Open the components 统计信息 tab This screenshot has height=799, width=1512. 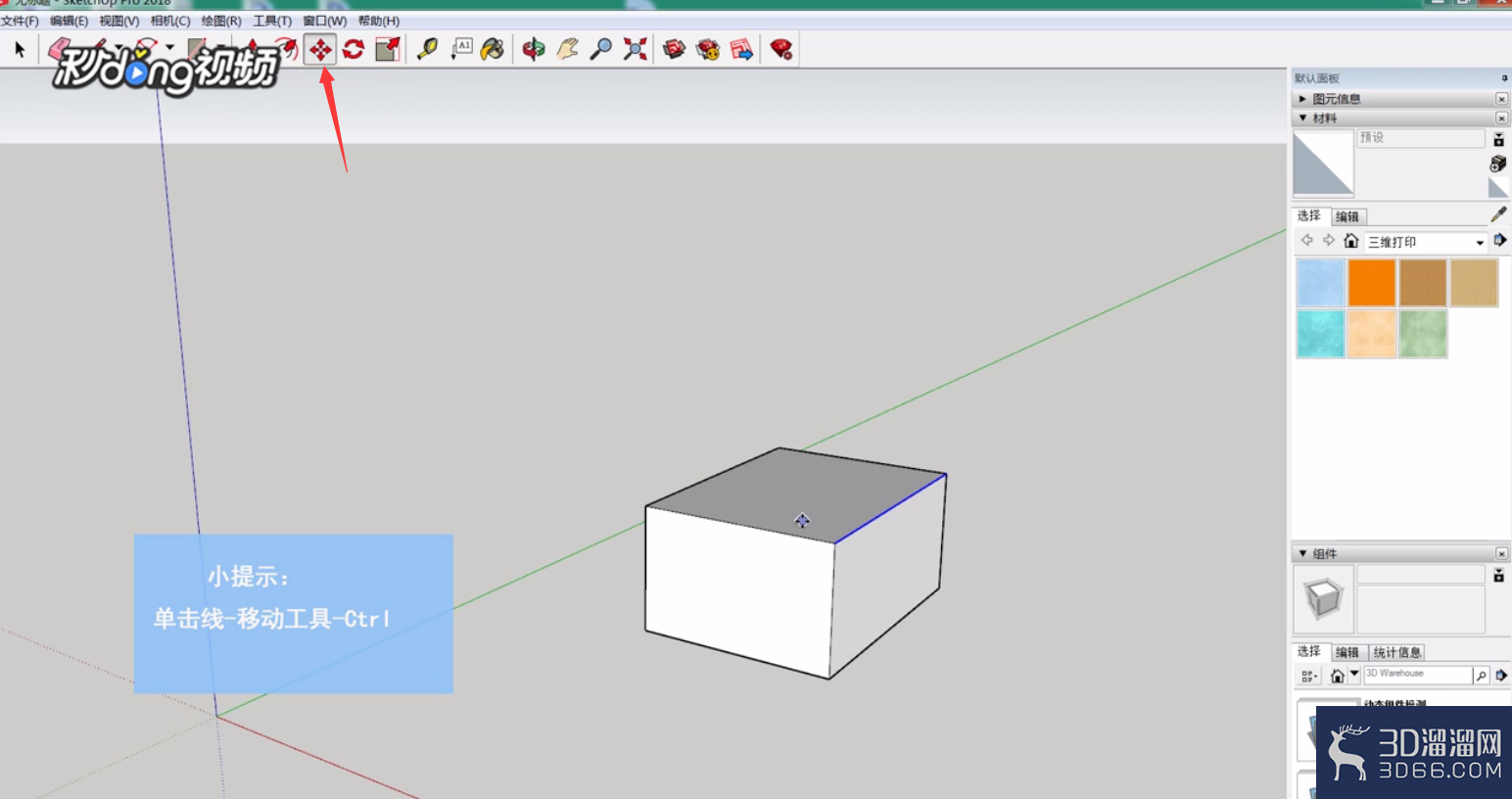tap(1396, 653)
